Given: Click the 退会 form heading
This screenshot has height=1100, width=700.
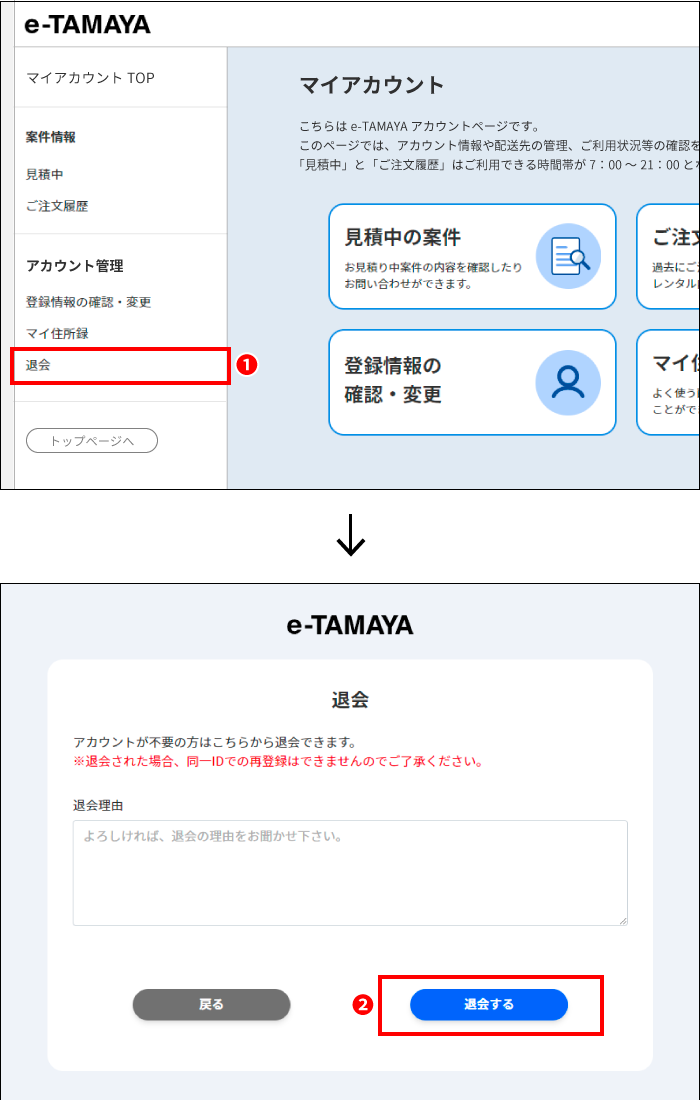Looking at the screenshot, I should [350, 699].
